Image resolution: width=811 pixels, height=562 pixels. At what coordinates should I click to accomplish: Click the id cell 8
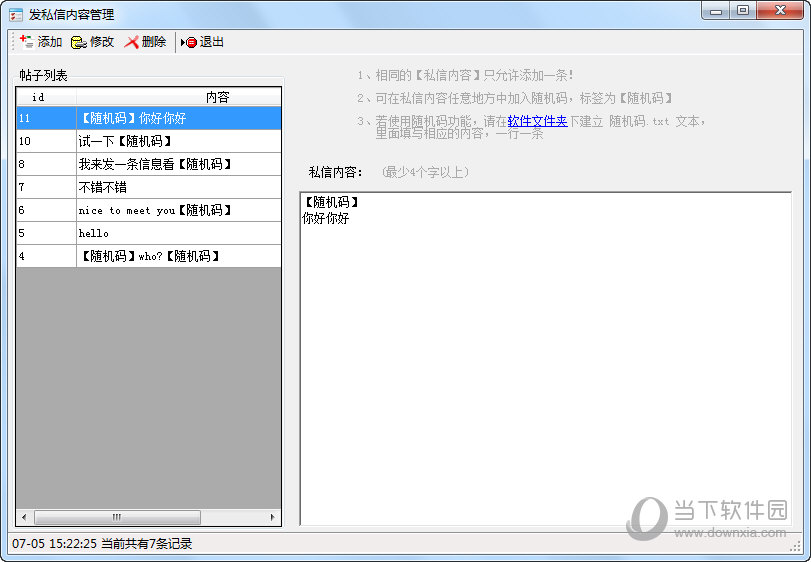(47, 164)
